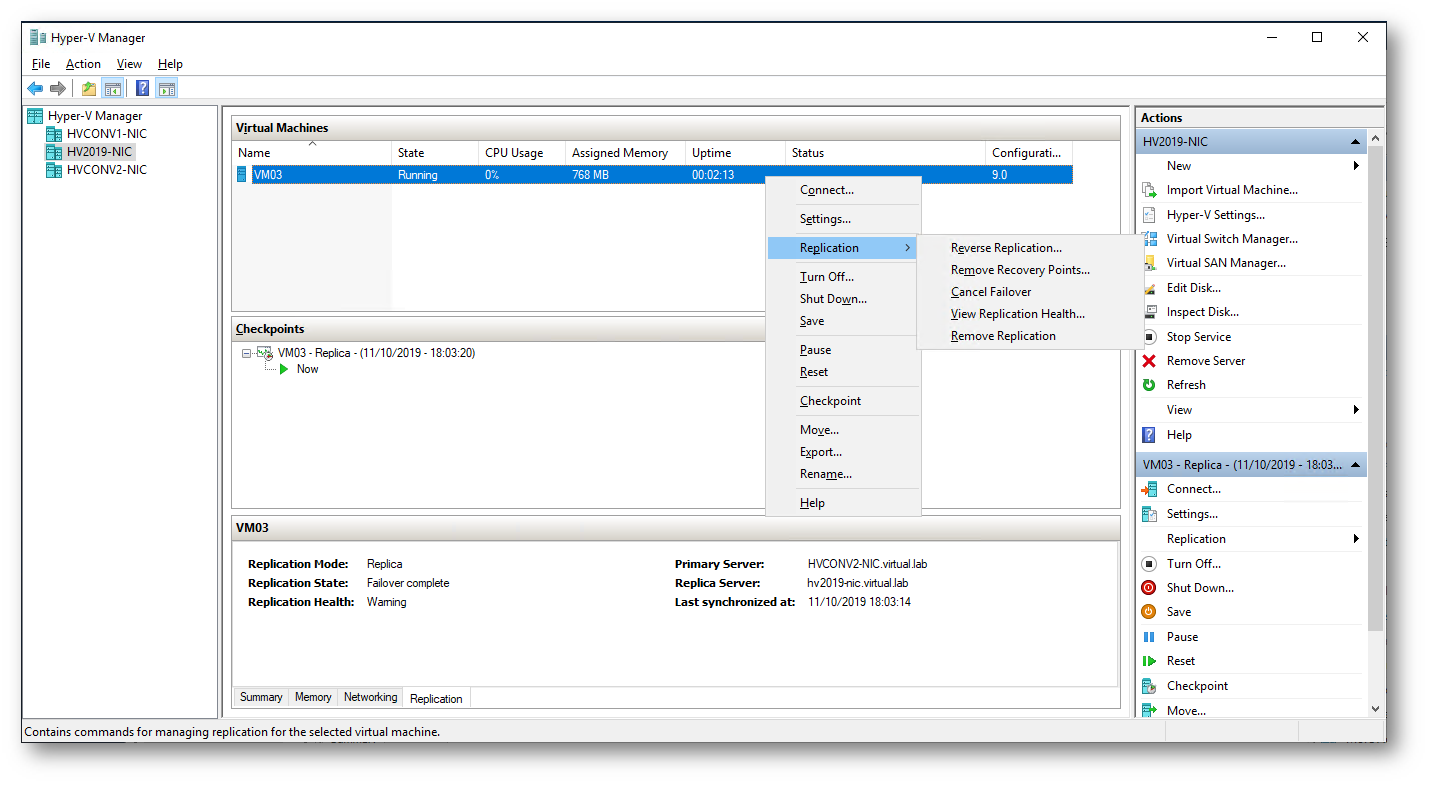1429x785 pixels.
Task: Switch to the Memory tab
Action: pyautogui.click(x=313, y=697)
